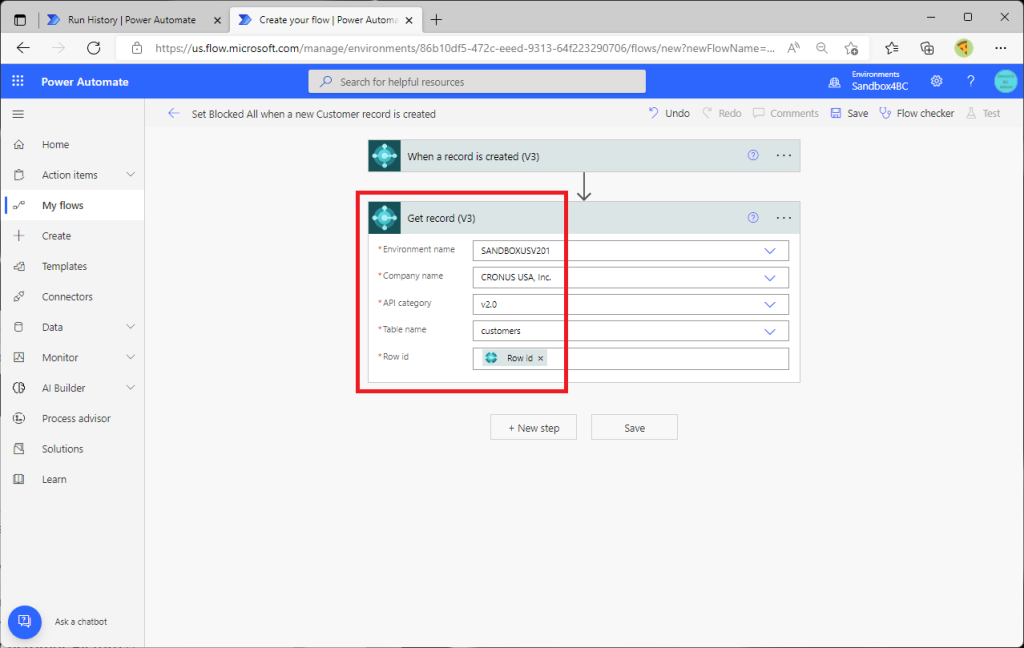The width and height of the screenshot is (1024, 648).
Task: Click the browser address bar URL
Action: point(465,48)
